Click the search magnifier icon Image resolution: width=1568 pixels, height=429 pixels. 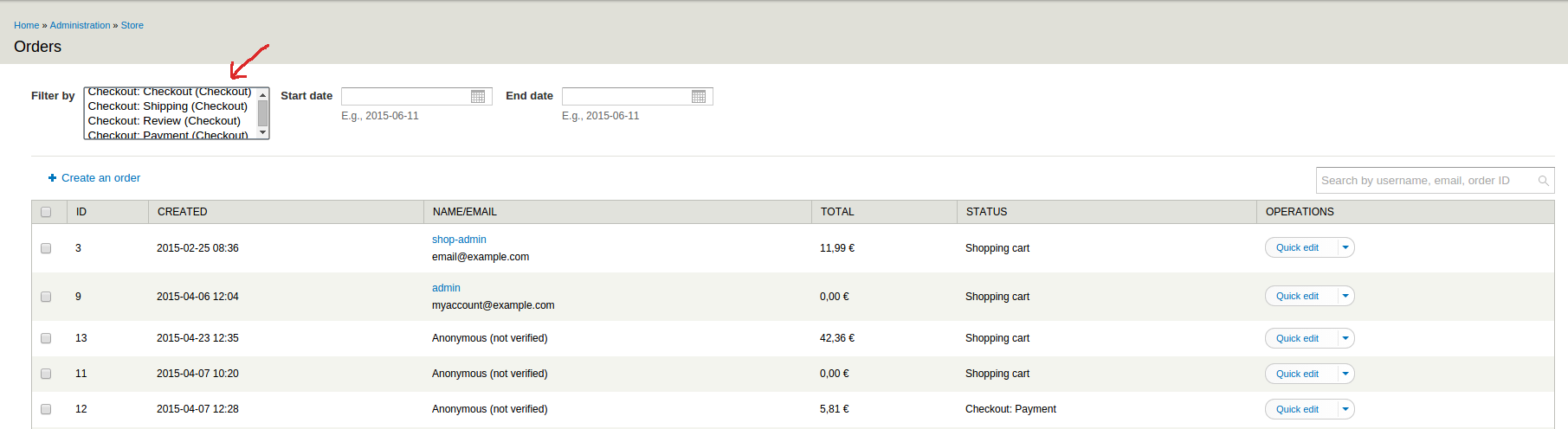point(1543,181)
